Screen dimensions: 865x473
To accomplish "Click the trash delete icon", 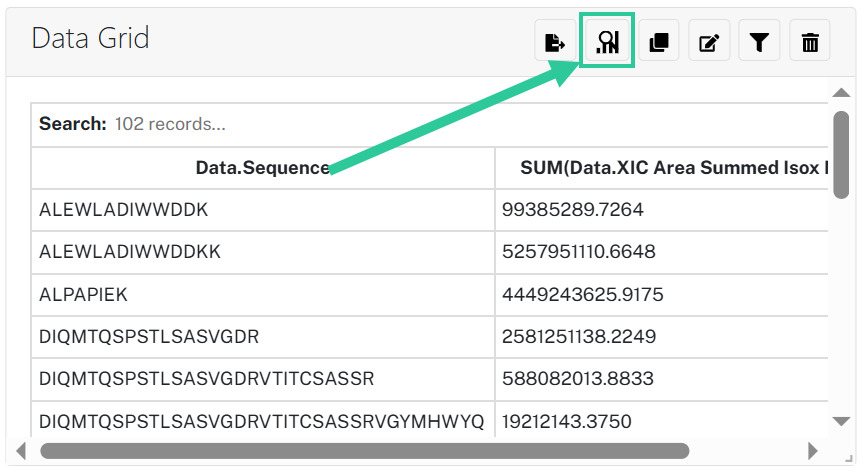I will click(x=810, y=41).
